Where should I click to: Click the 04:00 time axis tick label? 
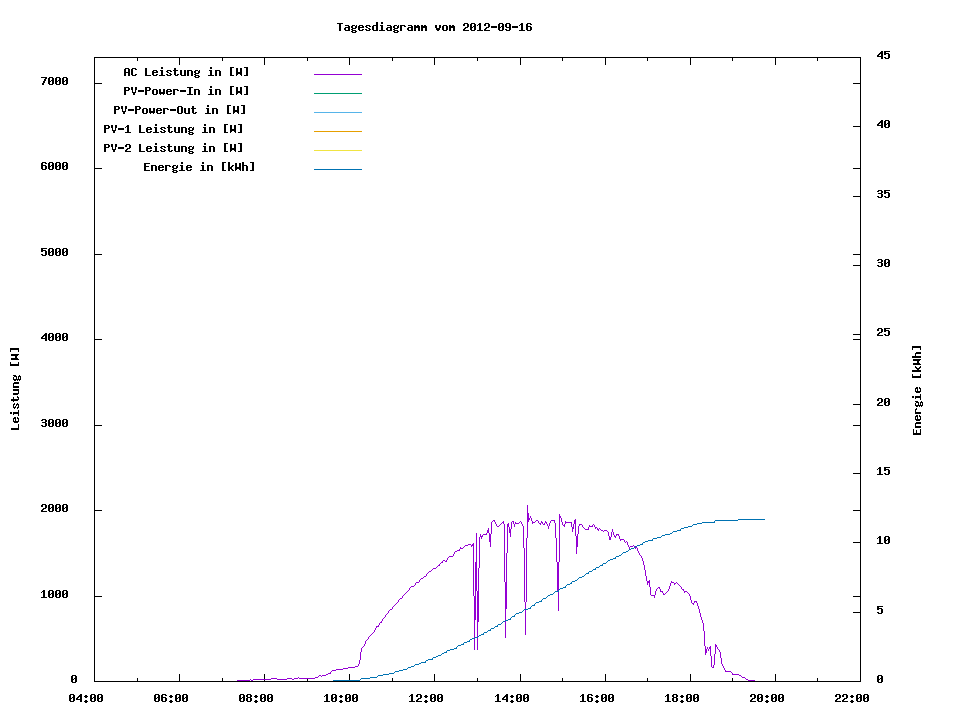(87, 698)
